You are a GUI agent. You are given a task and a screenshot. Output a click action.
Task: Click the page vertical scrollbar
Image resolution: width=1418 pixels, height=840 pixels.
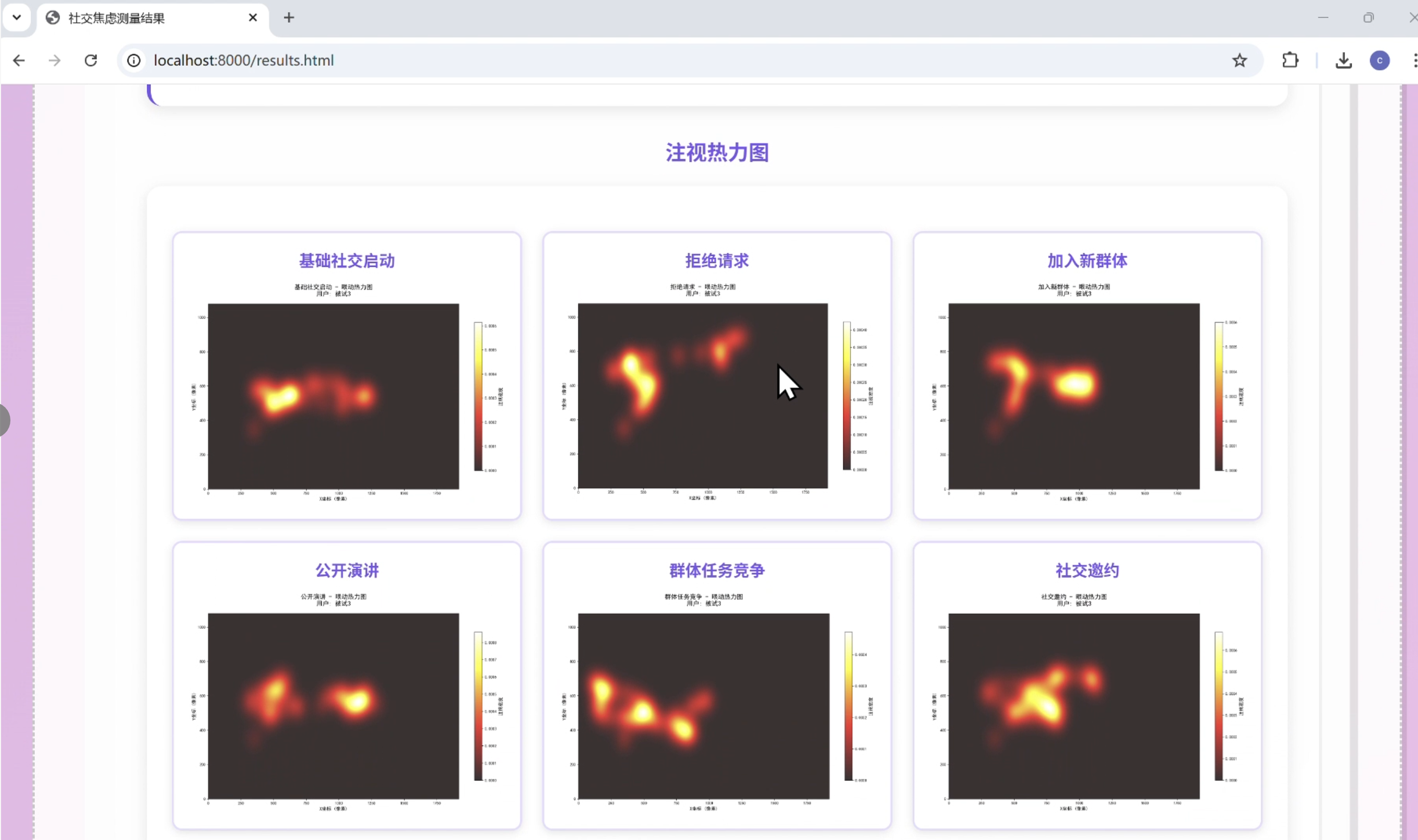point(1353,453)
